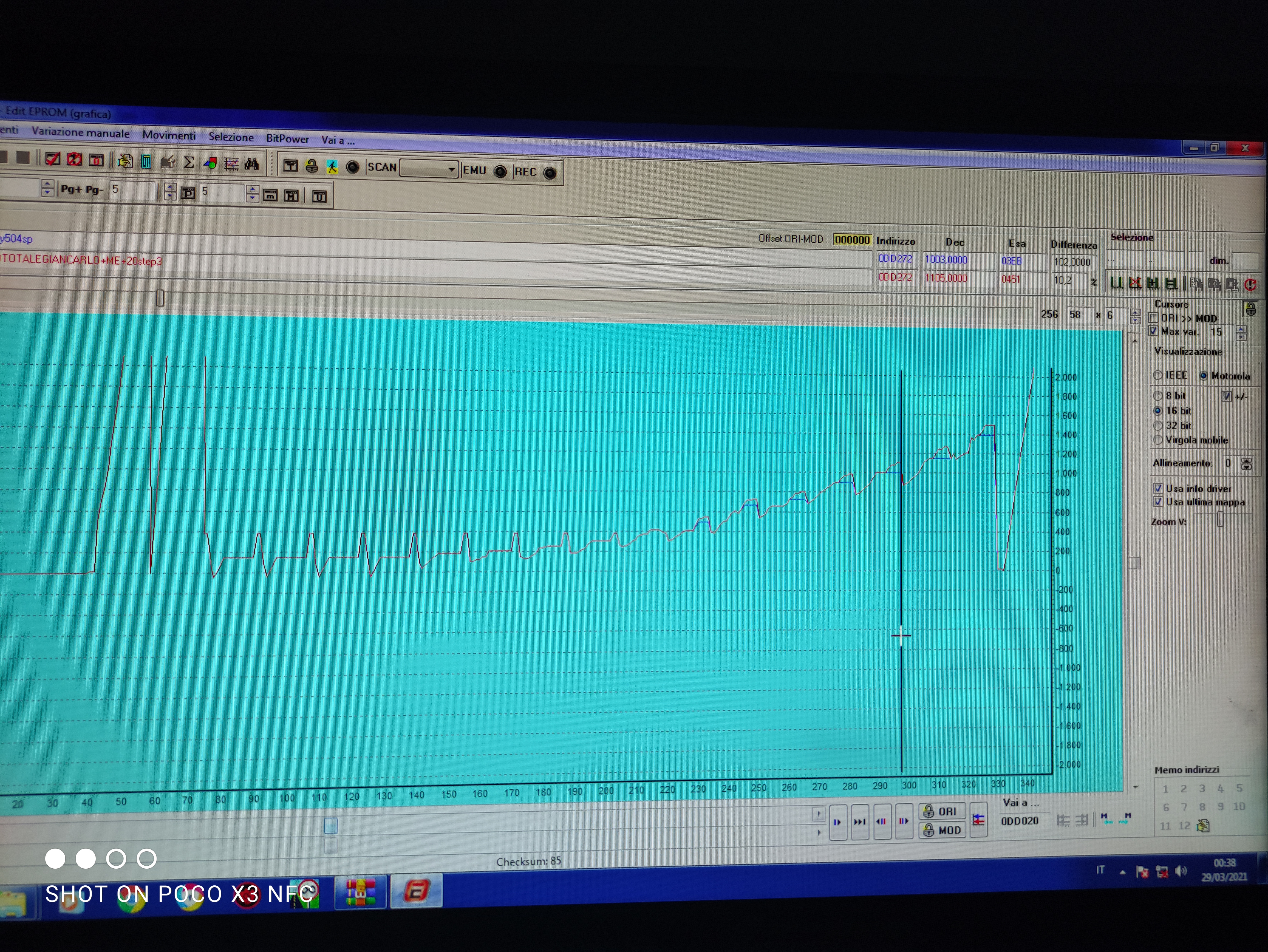Image resolution: width=1268 pixels, height=952 pixels.
Task: Click the ORI lock button
Action: [x=942, y=812]
